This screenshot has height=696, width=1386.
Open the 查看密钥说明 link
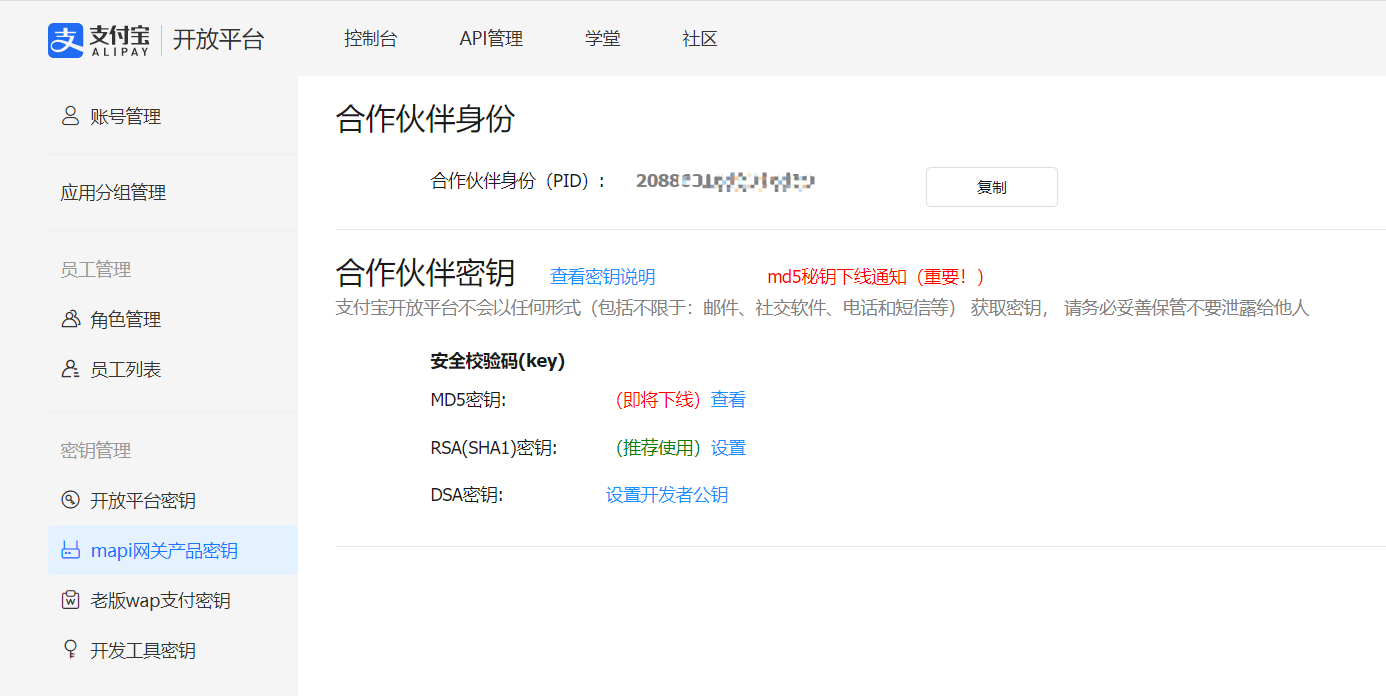click(603, 277)
